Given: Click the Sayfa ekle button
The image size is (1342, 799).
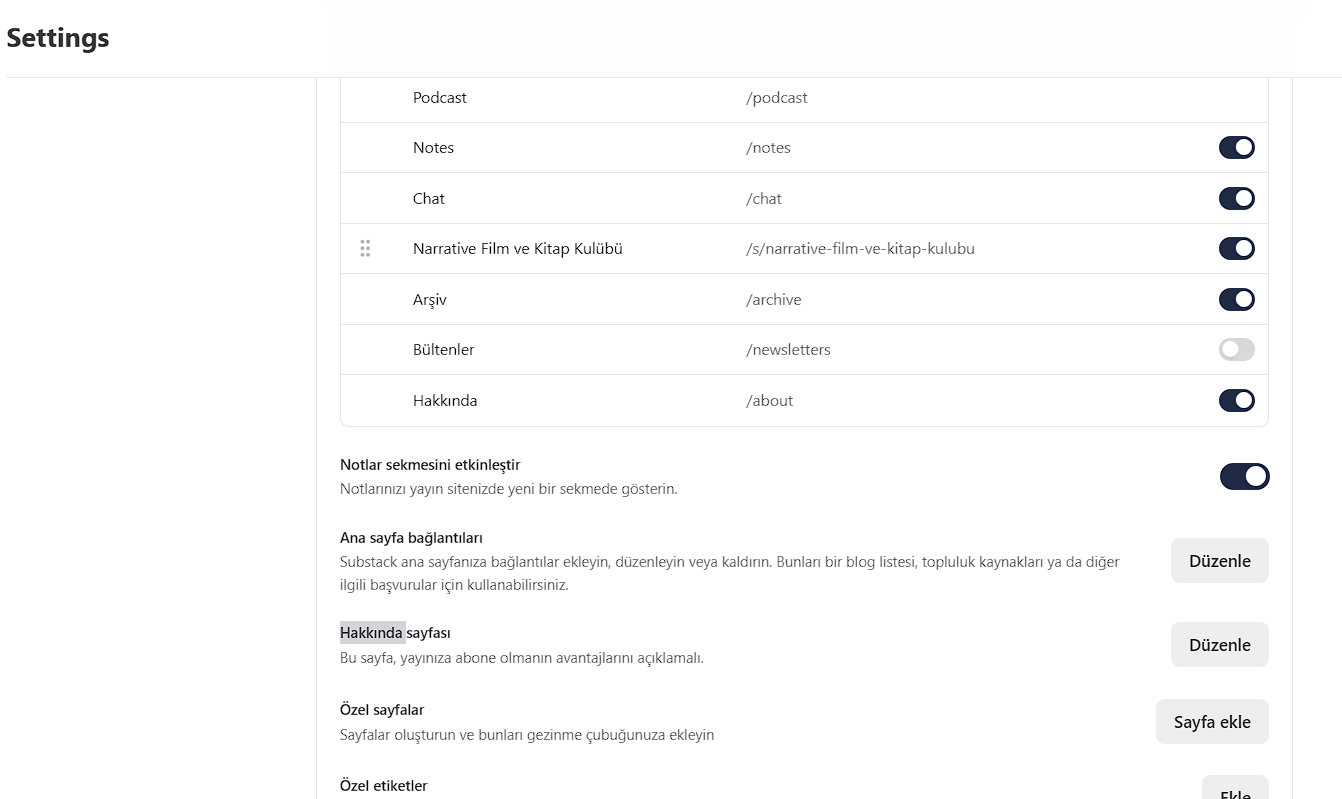Looking at the screenshot, I should click(x=1212, y=722).
